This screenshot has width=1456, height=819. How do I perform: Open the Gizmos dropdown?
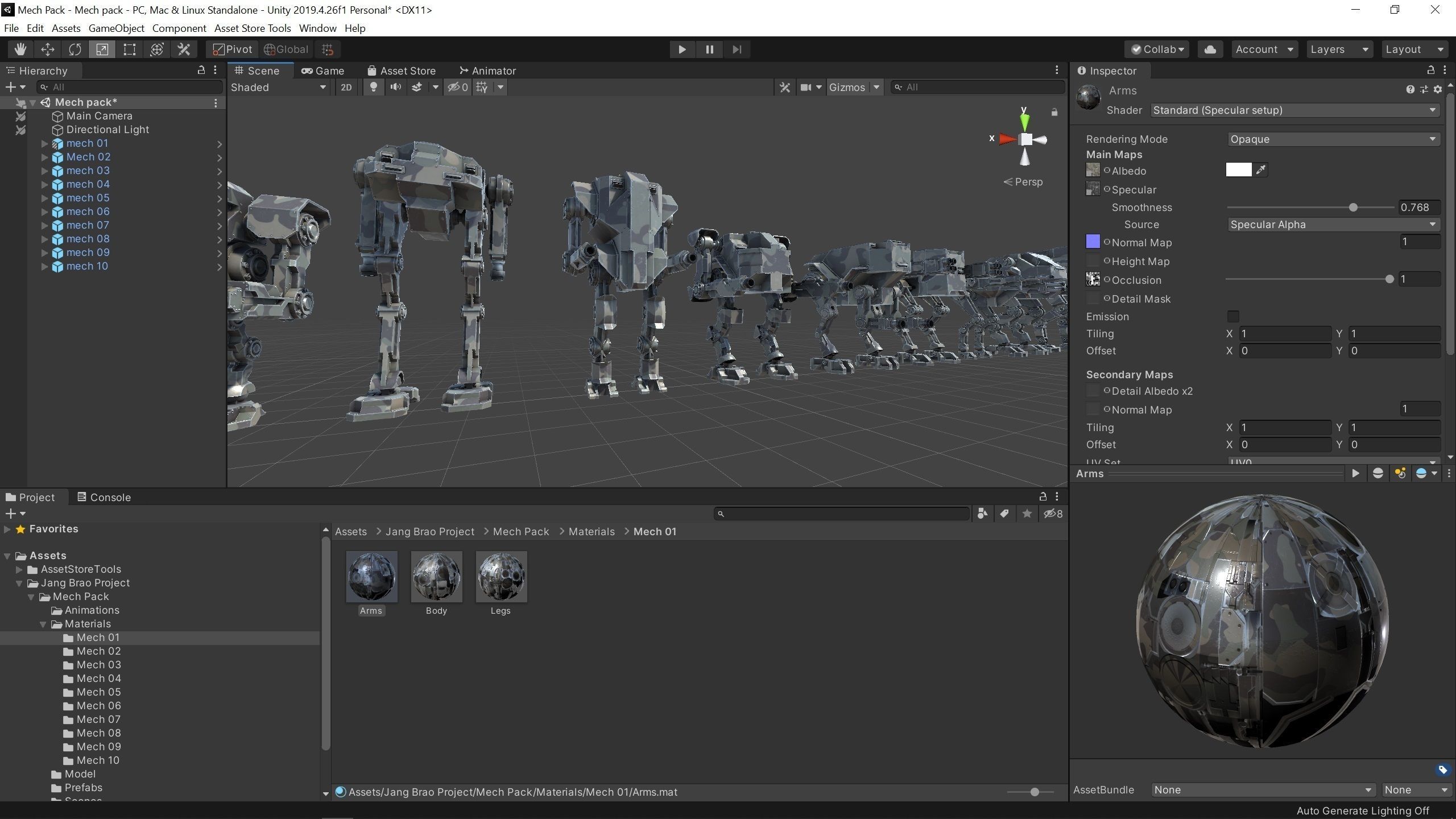click(854, 87)
